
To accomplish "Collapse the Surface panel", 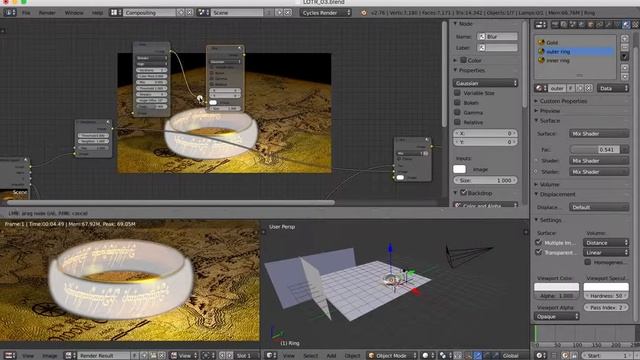I will [x=536, y=120].
